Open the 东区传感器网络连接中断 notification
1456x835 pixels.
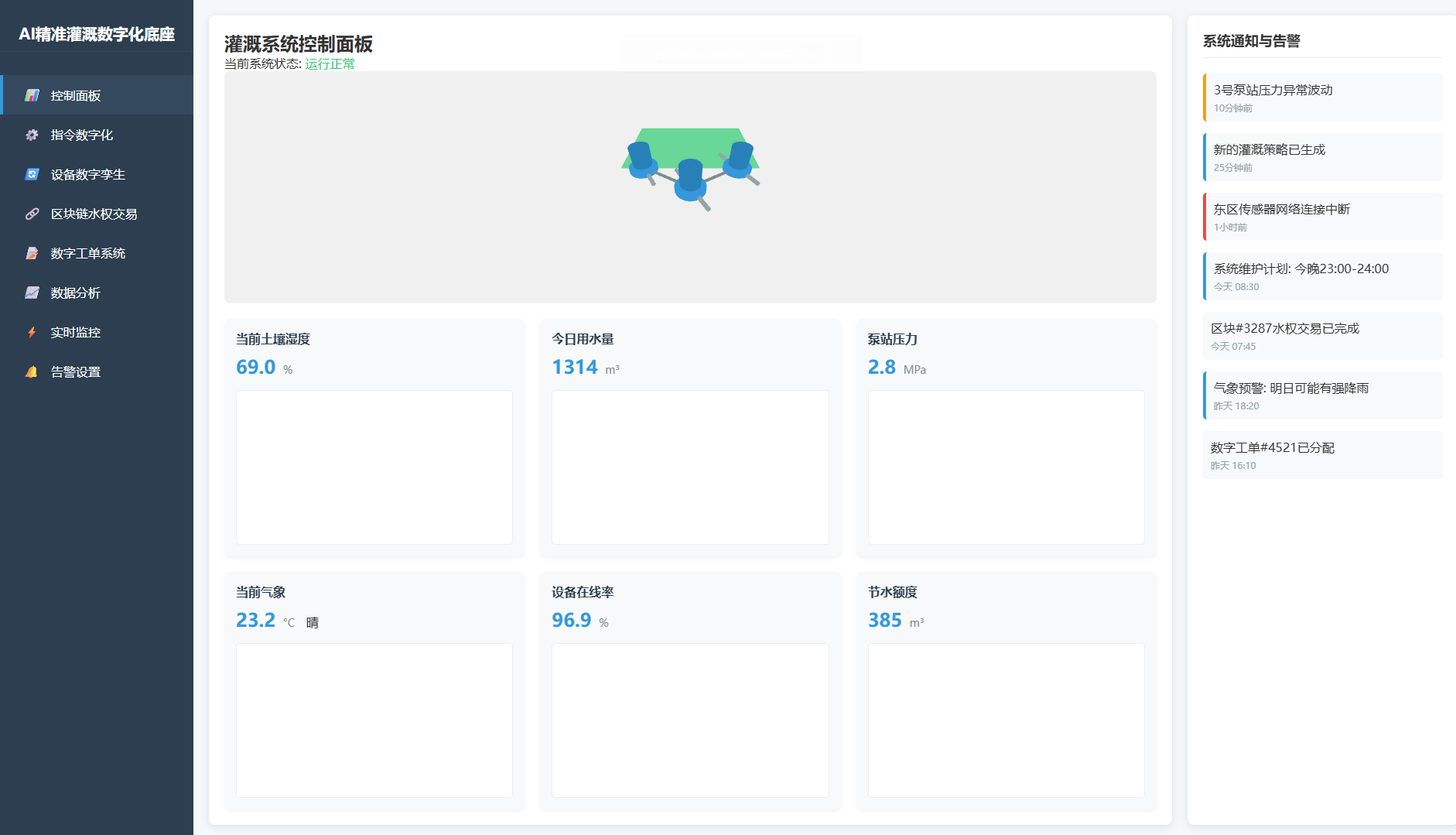click(1322, 217)
